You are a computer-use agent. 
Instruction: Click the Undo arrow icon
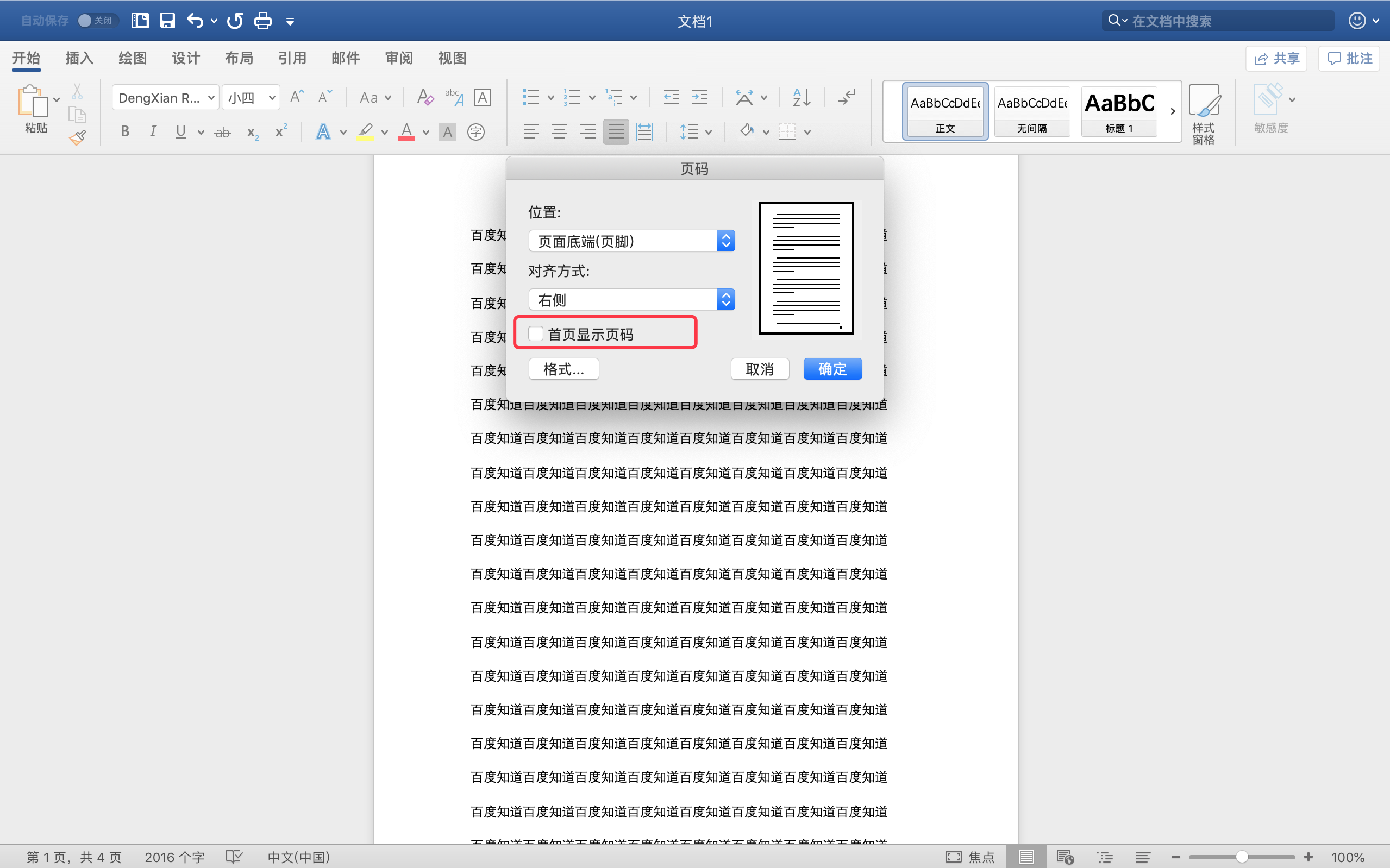point(195,21)
